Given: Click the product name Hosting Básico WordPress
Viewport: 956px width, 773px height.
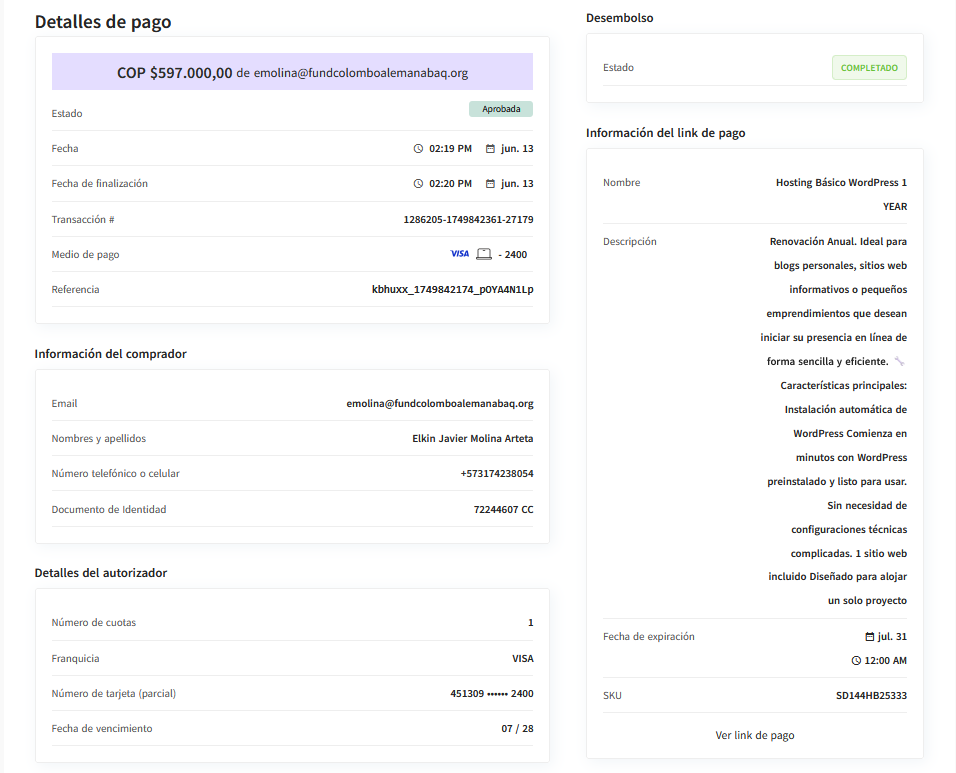Looking at the screenshot, I should click(841, 183).
